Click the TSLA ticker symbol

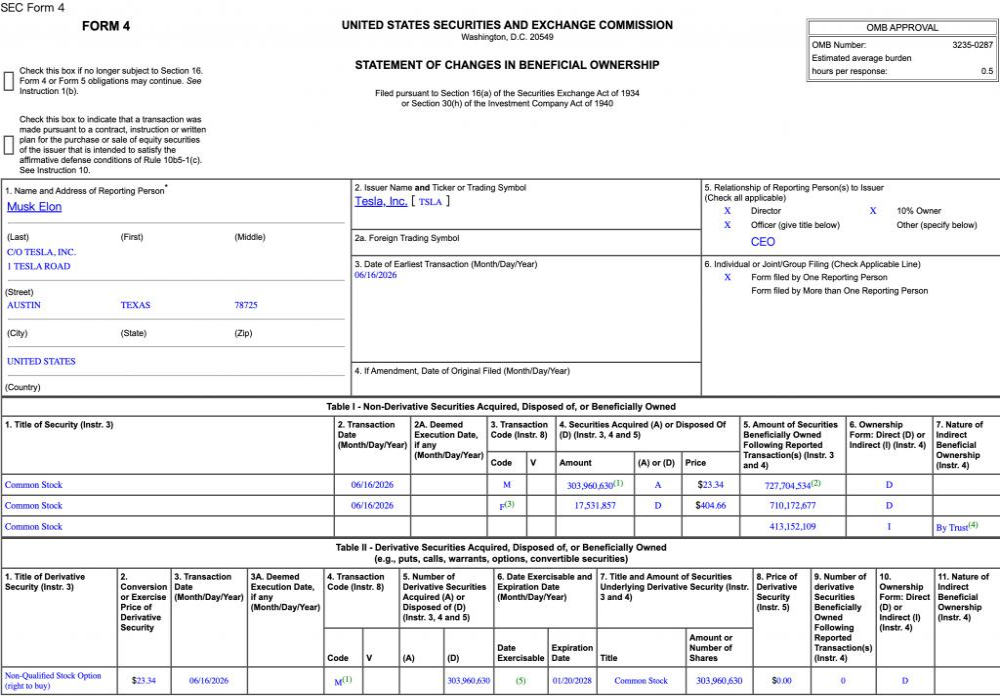click(430, 202)
